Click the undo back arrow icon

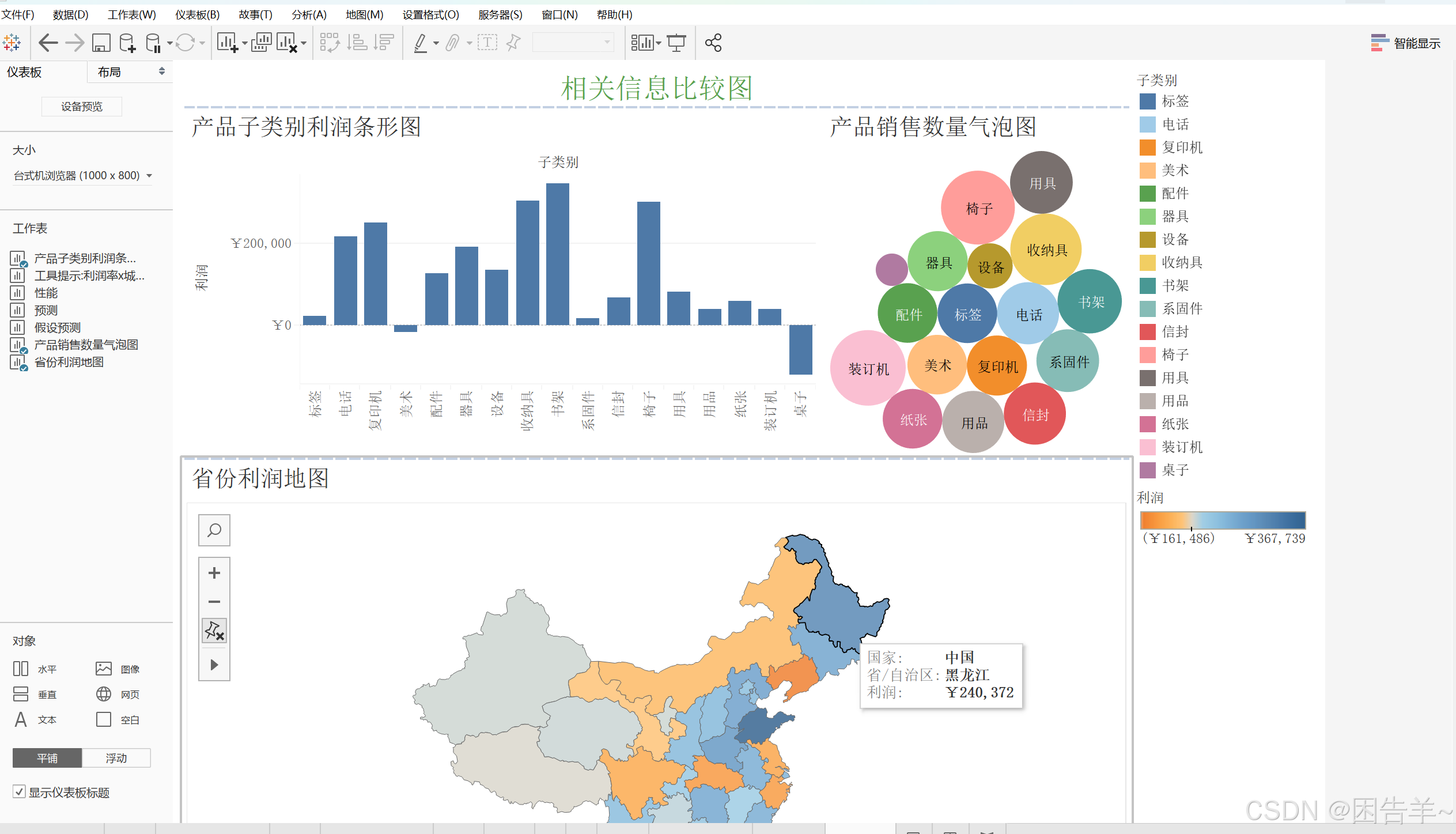[48, 43]
